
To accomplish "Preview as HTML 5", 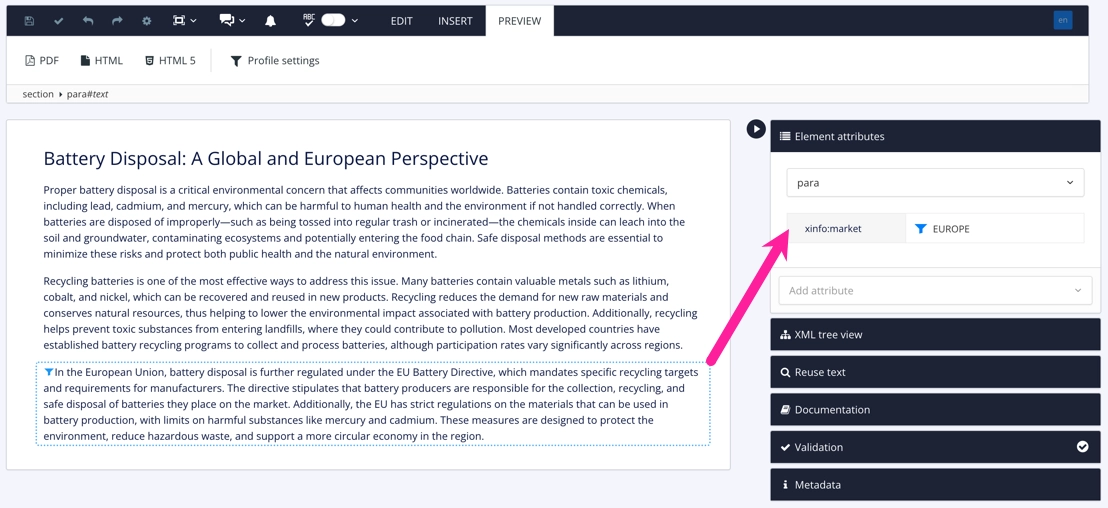I will tap(170, 61).
